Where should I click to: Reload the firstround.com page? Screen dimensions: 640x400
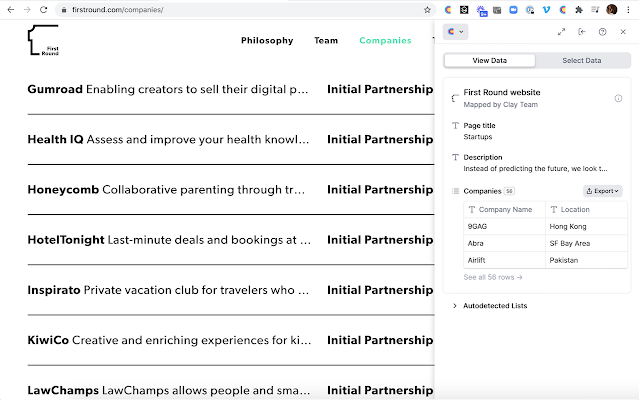(x=43, y=10)
